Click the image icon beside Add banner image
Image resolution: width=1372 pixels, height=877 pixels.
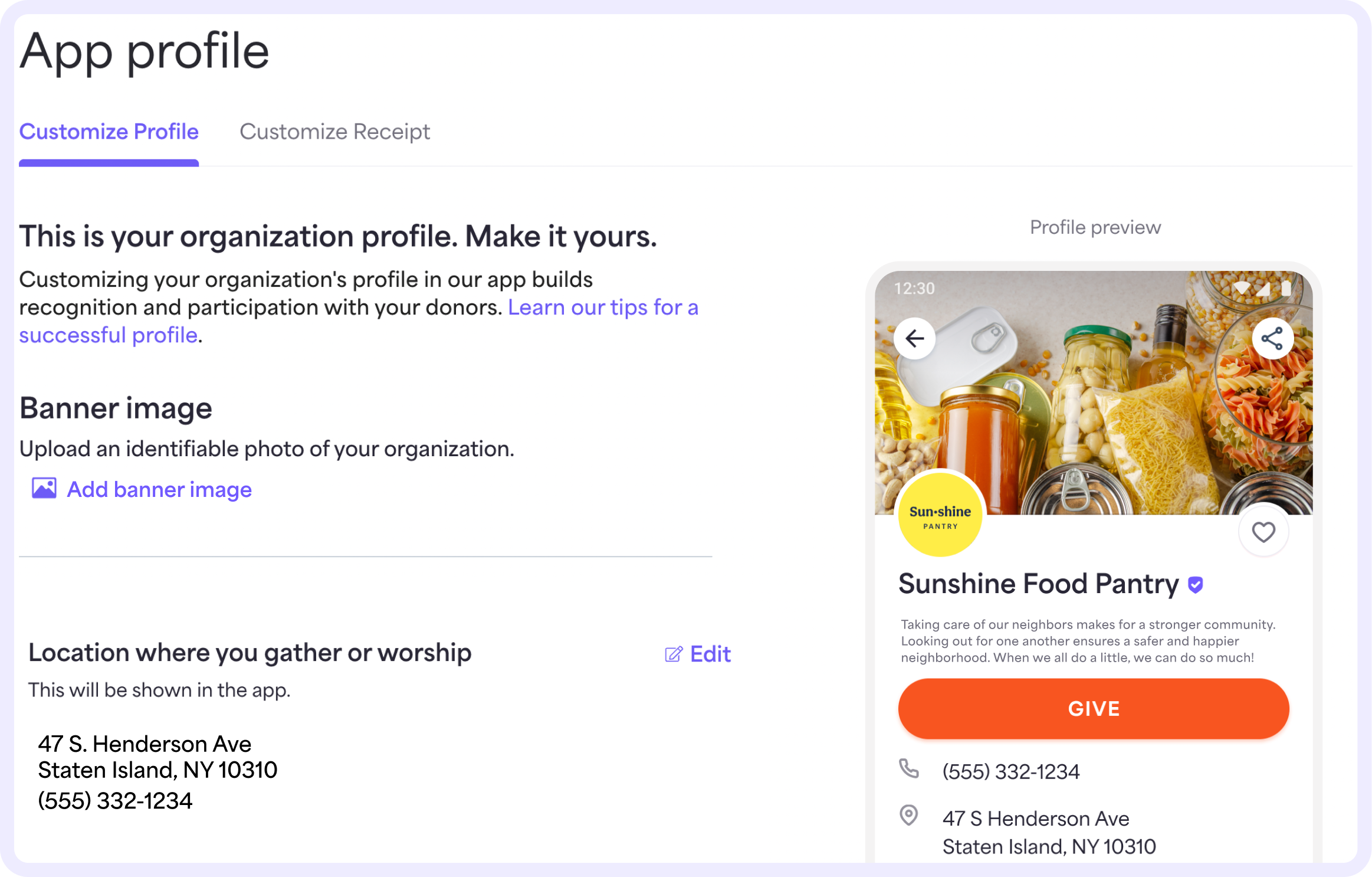(x=43, y=488)
